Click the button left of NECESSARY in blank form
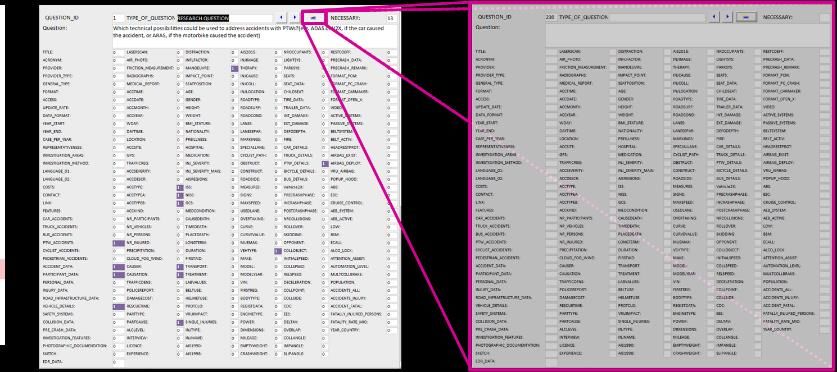The width and height of the screenshot is (837, 372). pyautogui.click(x=746, y=17)
